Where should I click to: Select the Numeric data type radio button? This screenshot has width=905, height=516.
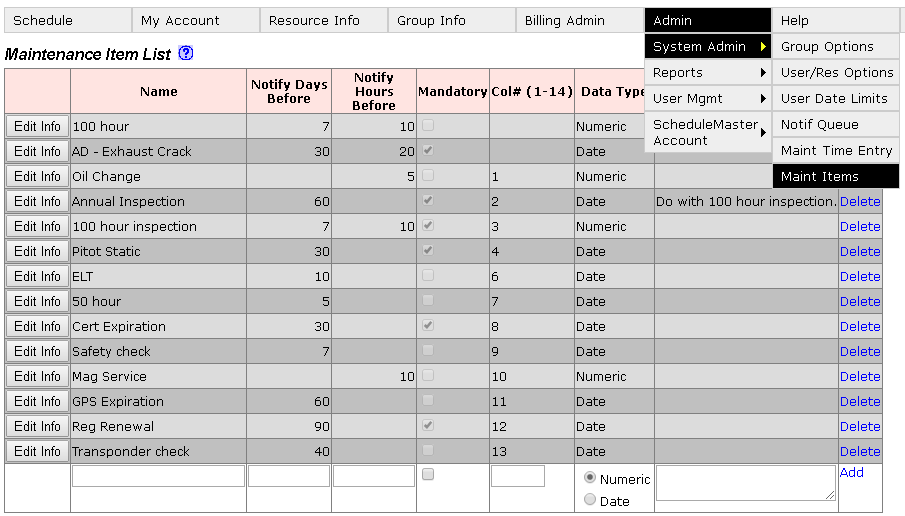[589, 477]
